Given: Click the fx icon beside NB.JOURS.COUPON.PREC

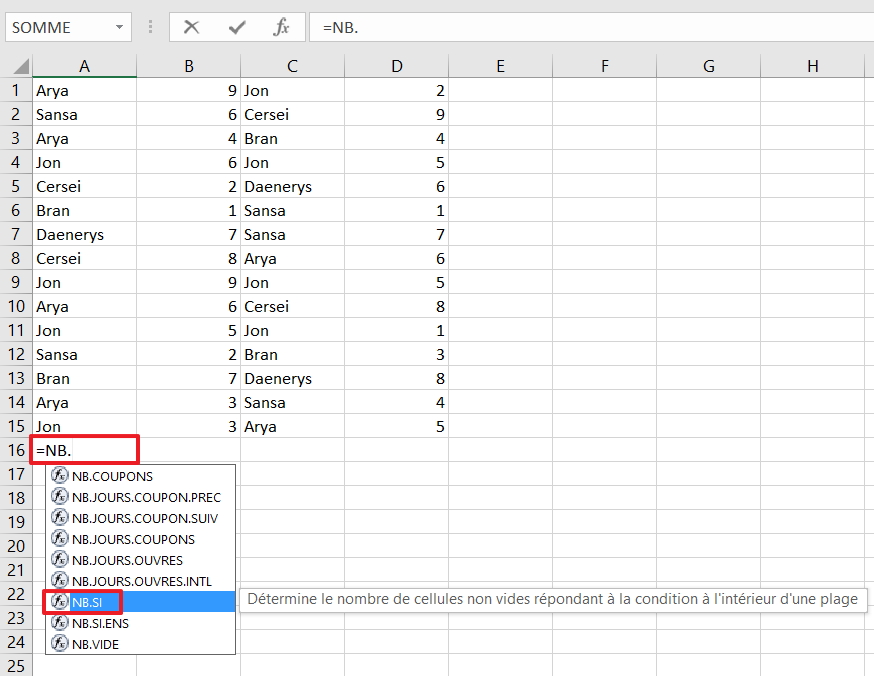Looking at the screenshot, I should coord(59,497).
